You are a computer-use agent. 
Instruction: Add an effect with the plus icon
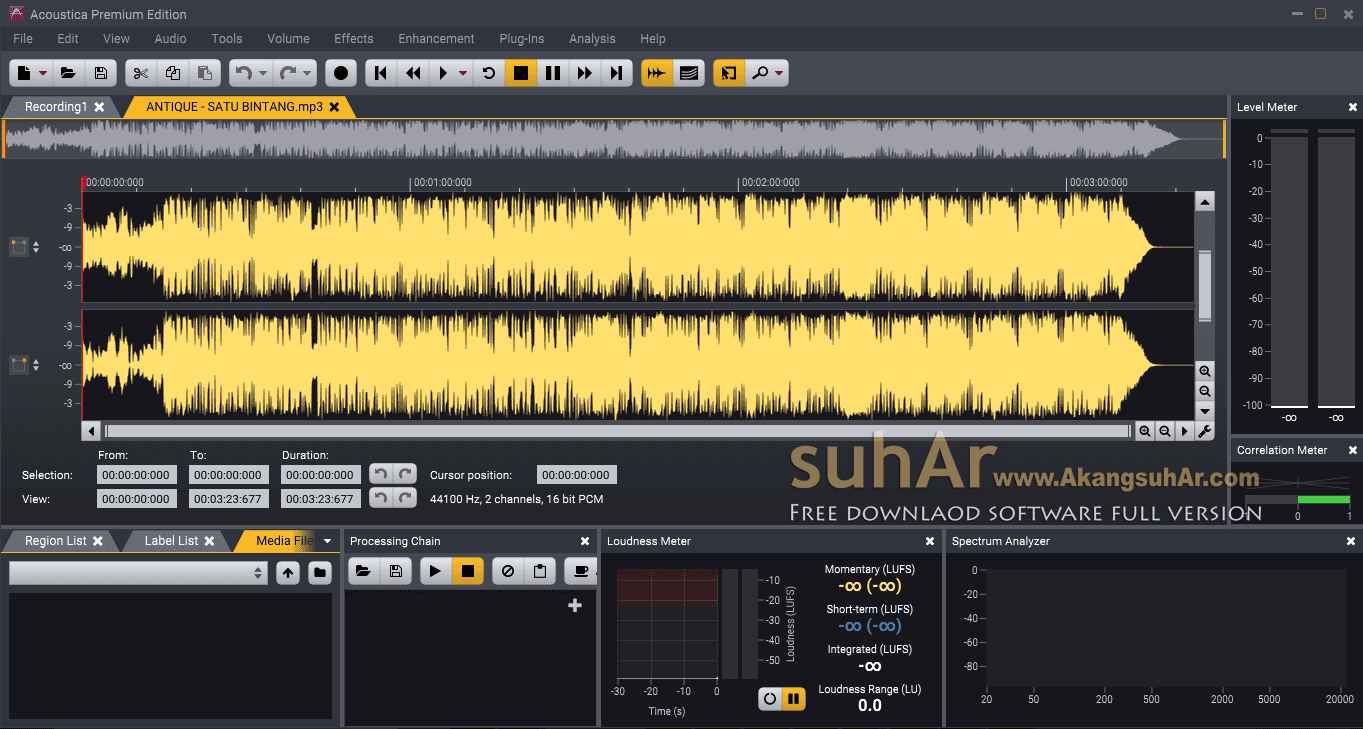[x=575, y=605]
